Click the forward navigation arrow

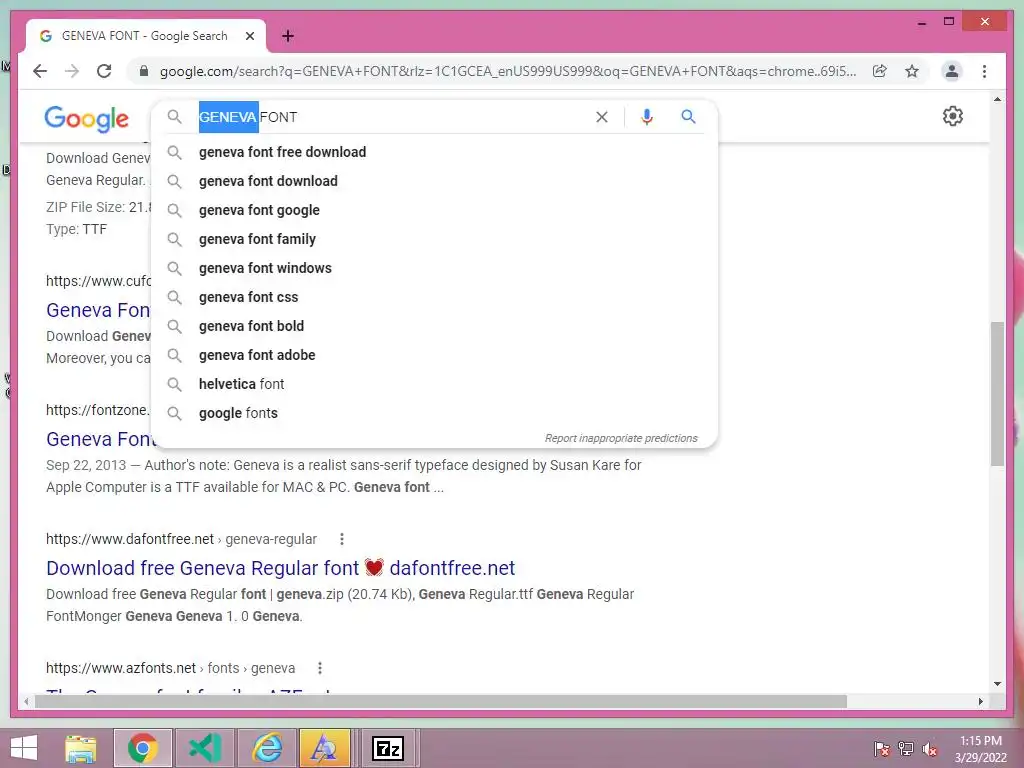coord(72,71)
